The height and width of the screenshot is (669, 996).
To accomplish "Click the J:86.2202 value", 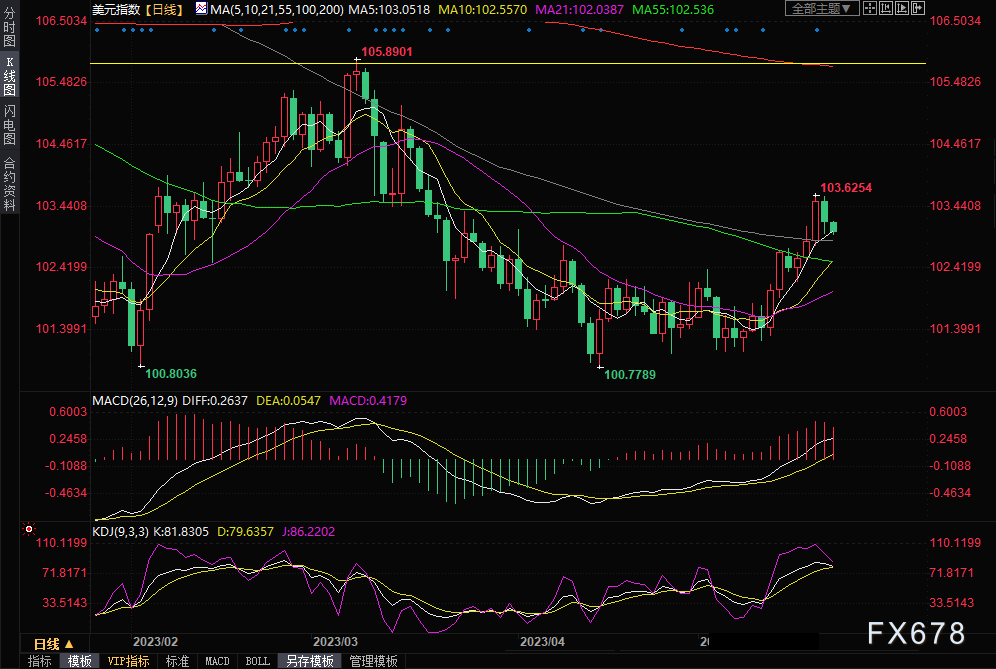I will point(308,532).
